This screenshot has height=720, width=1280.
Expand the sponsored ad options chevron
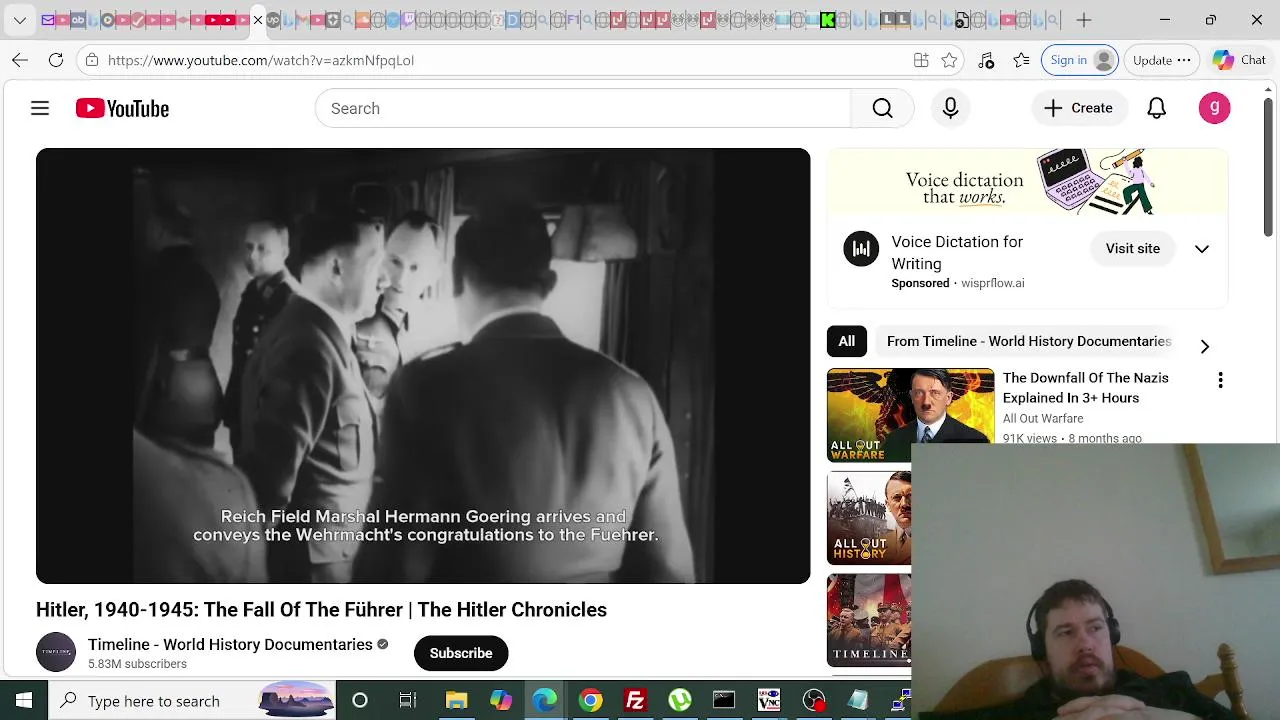click(x=1202, y=249)
